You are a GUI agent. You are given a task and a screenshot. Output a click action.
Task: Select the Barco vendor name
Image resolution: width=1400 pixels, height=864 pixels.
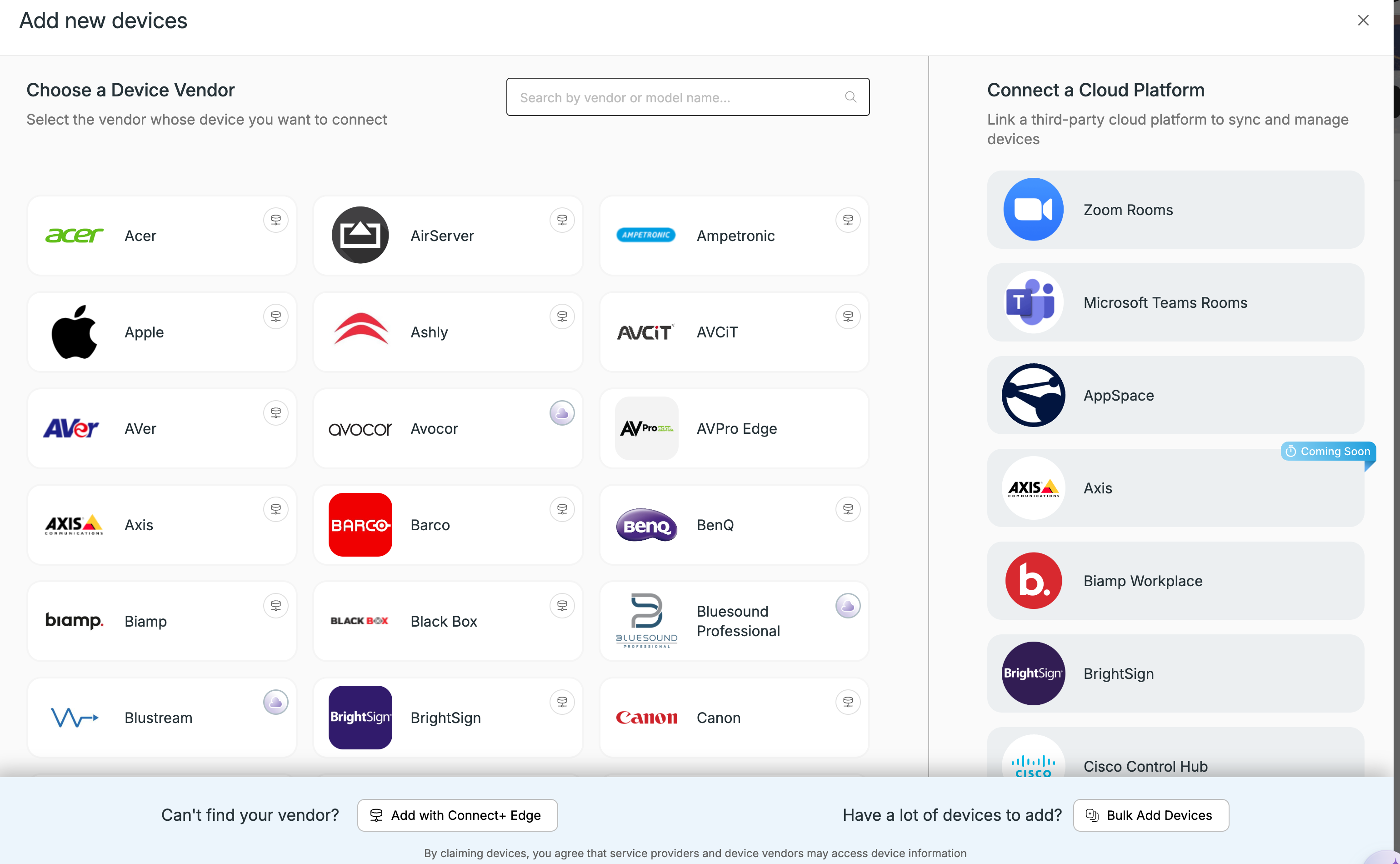(430, 526)
